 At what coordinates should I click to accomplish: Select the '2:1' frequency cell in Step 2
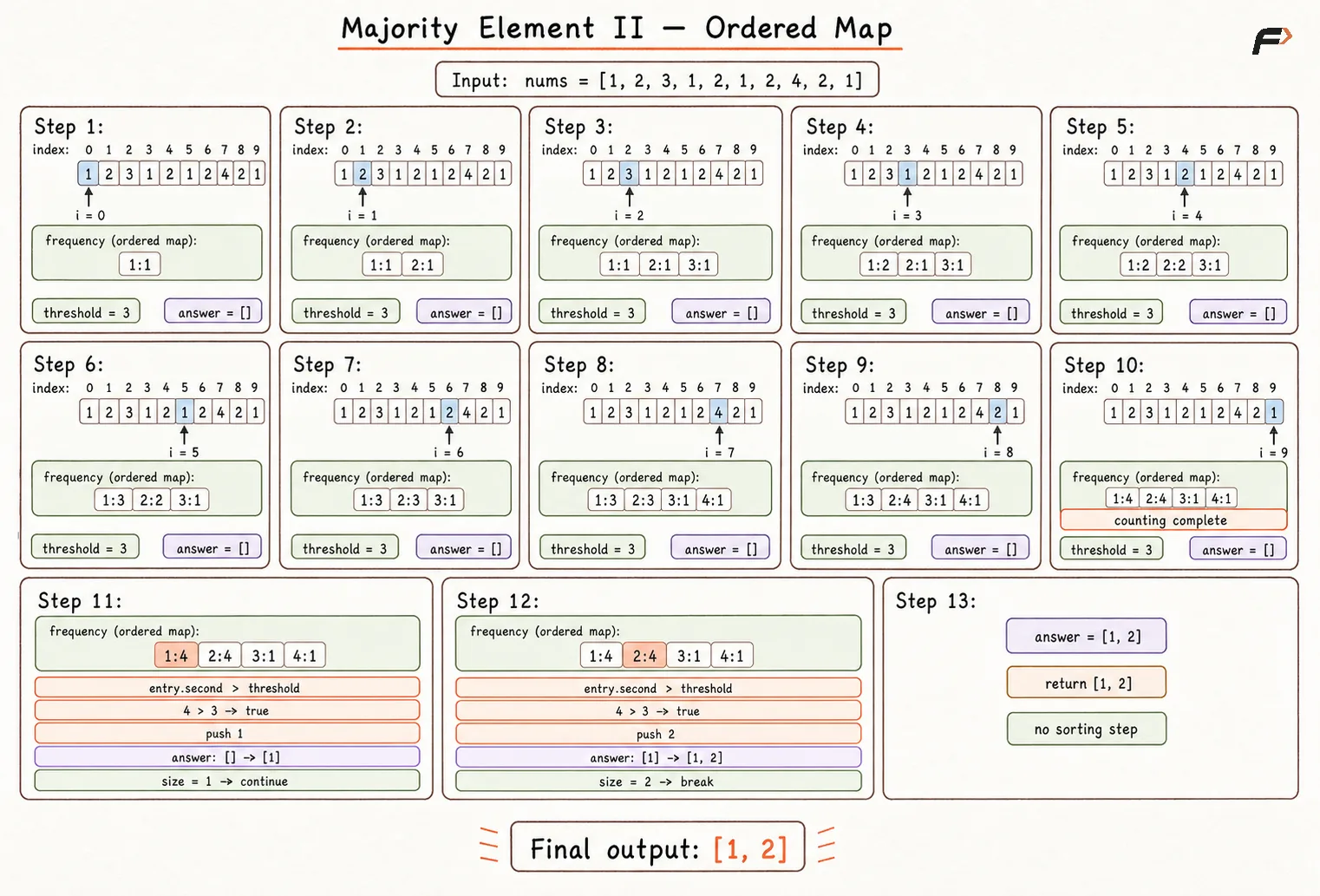422,265
